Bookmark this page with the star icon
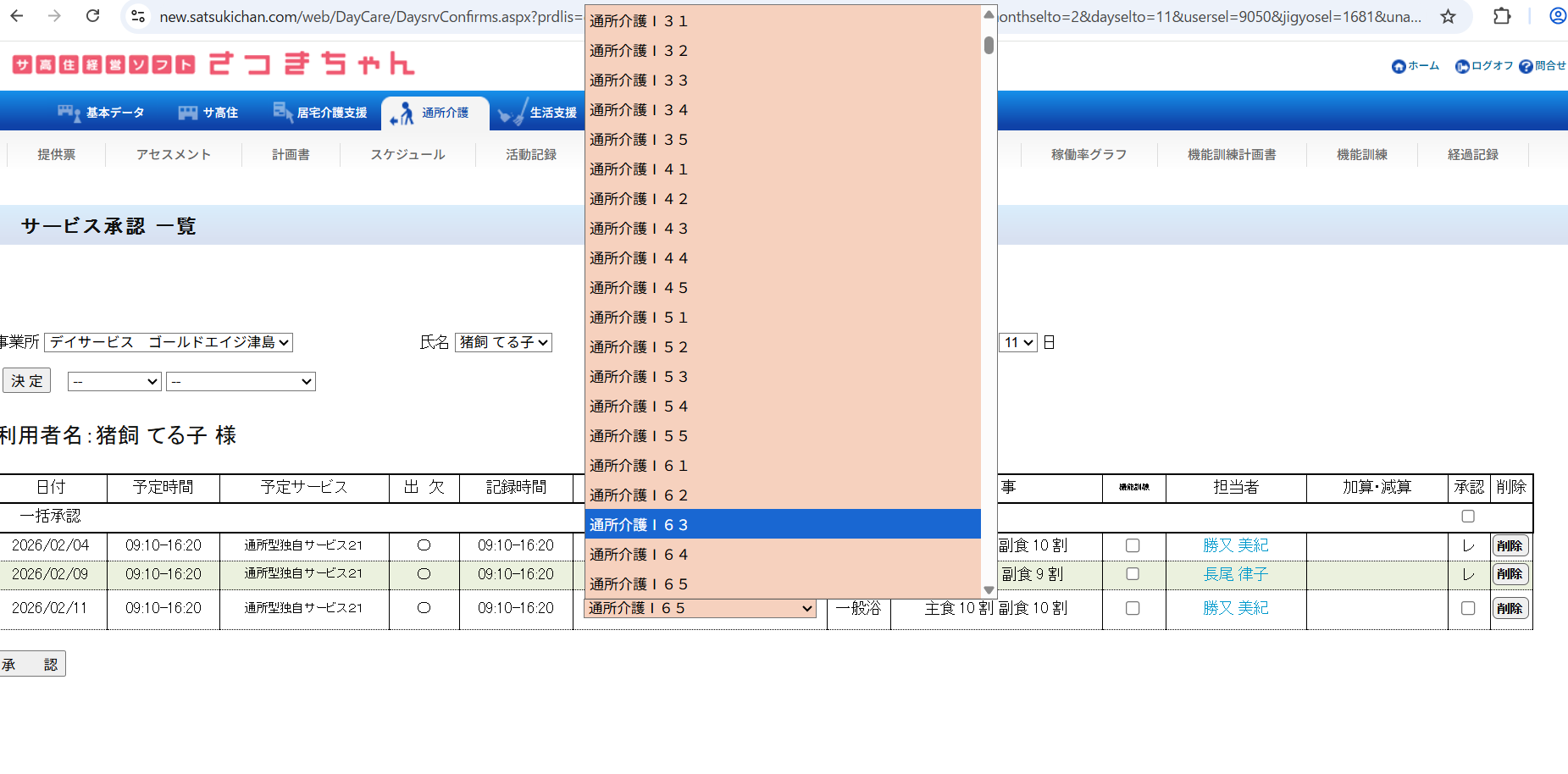Image resolution: width=1568 pixels, height=774 pixels. 1449,17
